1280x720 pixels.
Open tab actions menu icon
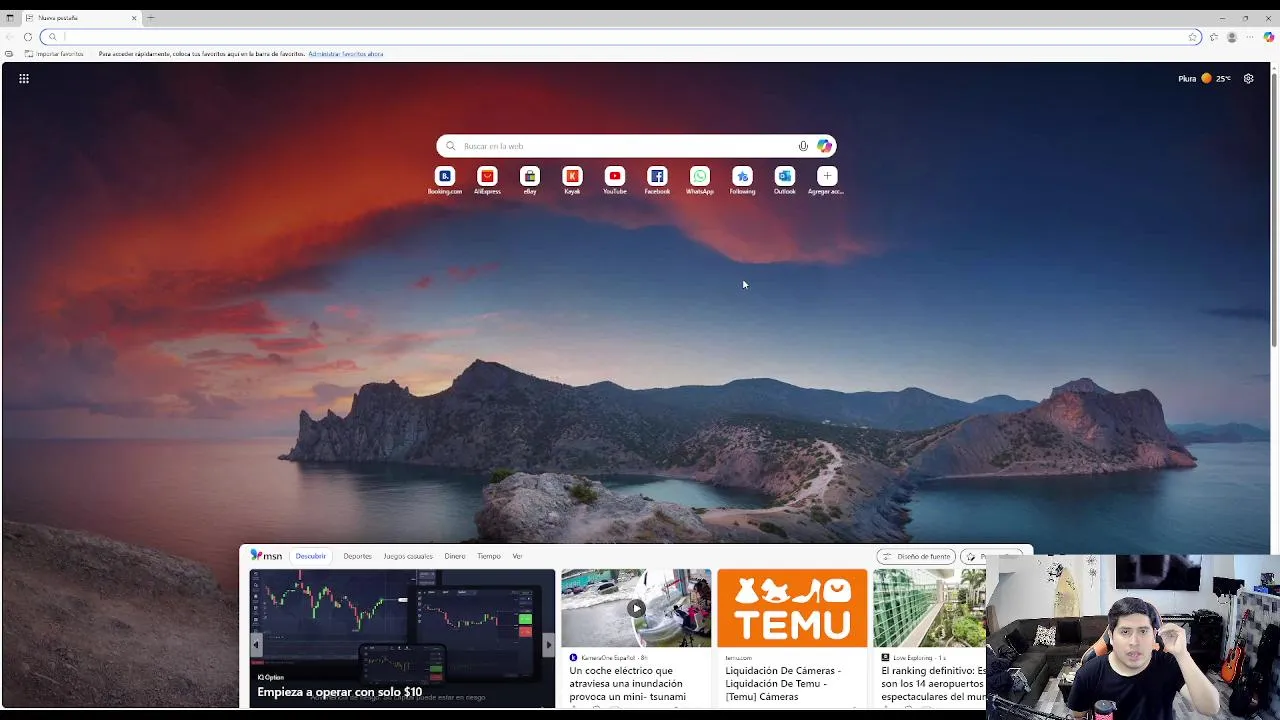10,18
